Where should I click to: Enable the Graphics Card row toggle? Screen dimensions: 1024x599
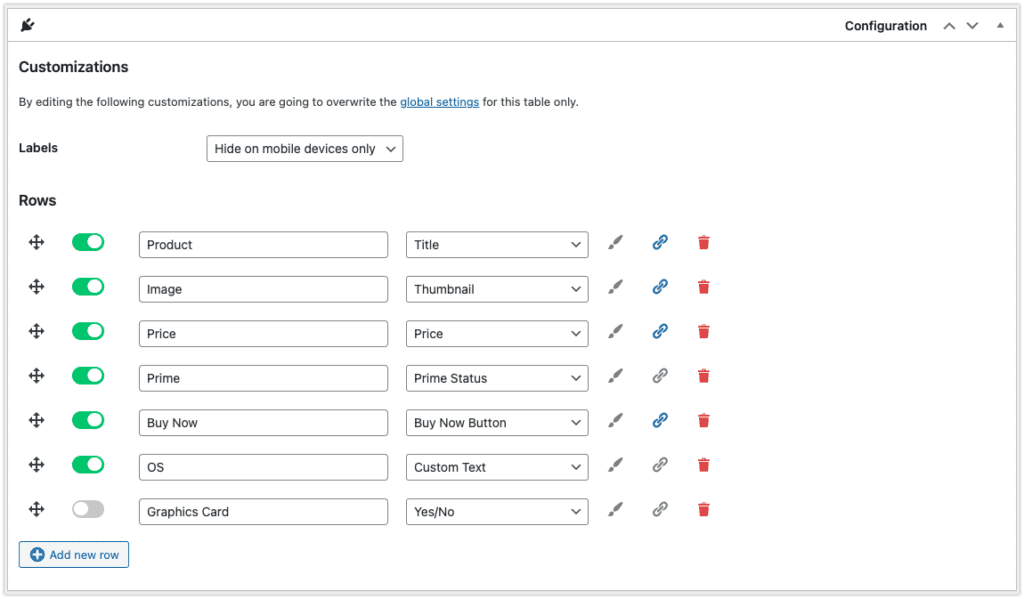pos(88,509)
